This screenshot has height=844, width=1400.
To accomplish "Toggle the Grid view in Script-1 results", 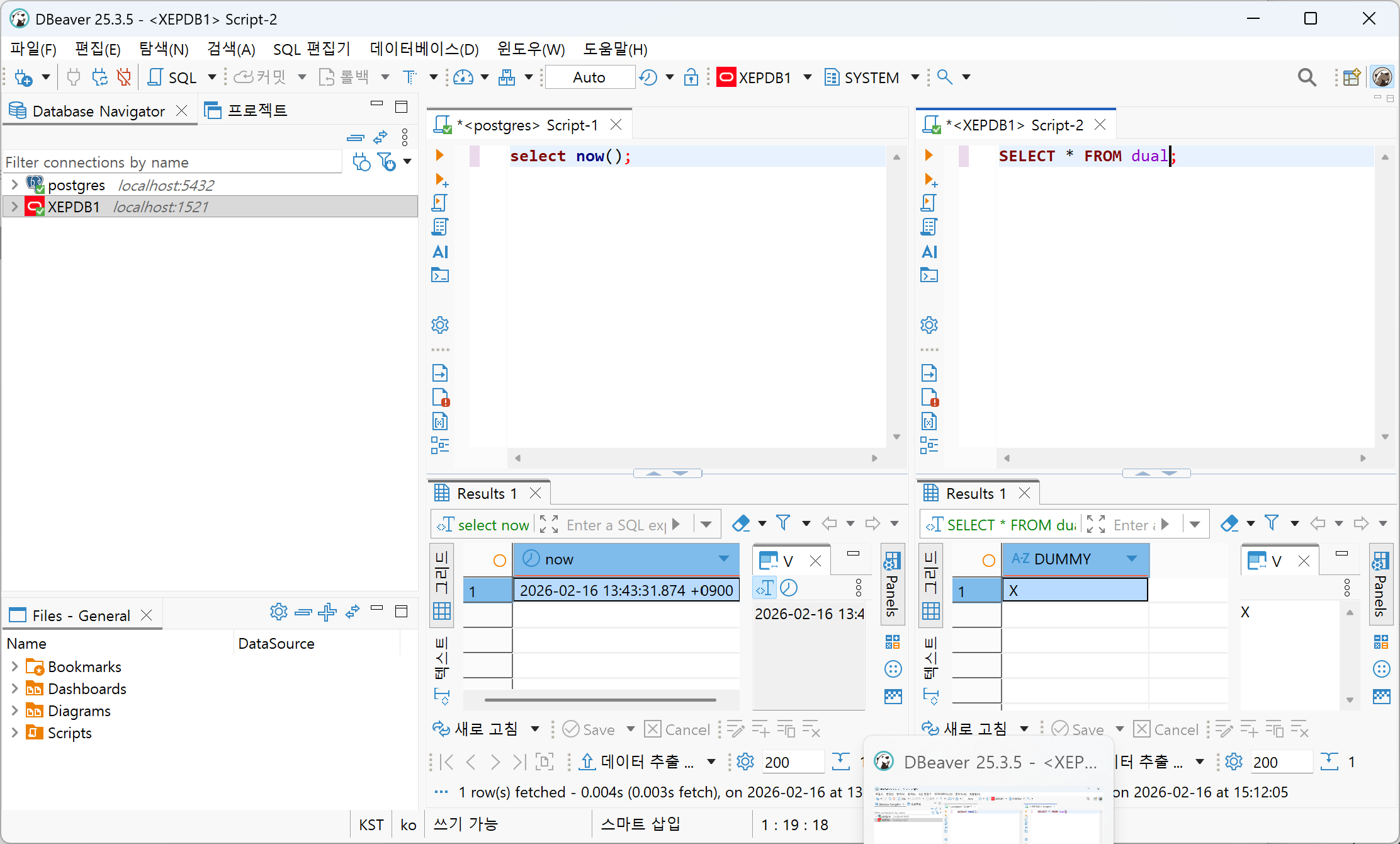I will tap(442, 586).
